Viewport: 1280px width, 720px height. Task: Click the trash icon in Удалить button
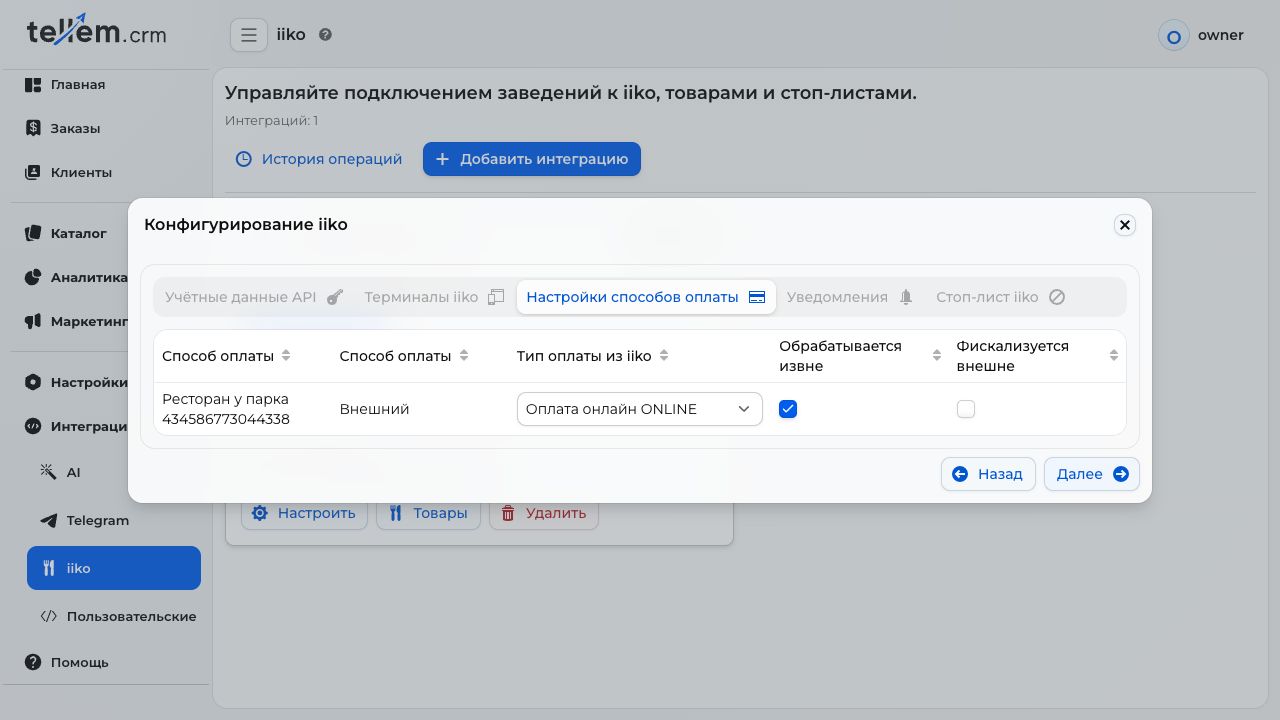[x=508, y=513]
